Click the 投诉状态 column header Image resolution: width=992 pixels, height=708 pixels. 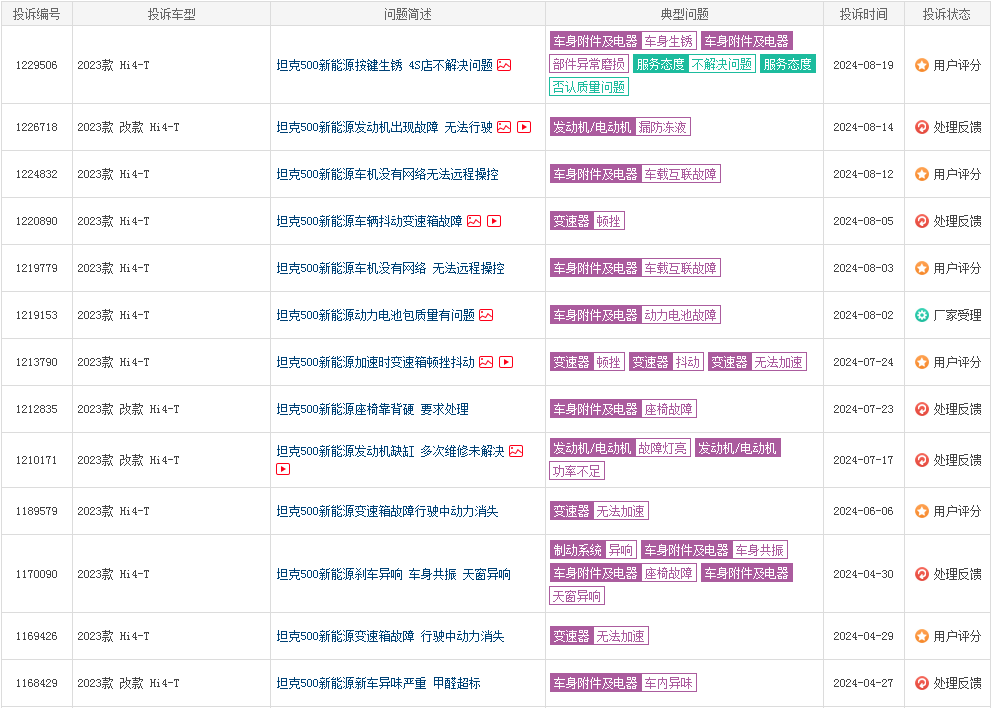[x=946, y=14]
